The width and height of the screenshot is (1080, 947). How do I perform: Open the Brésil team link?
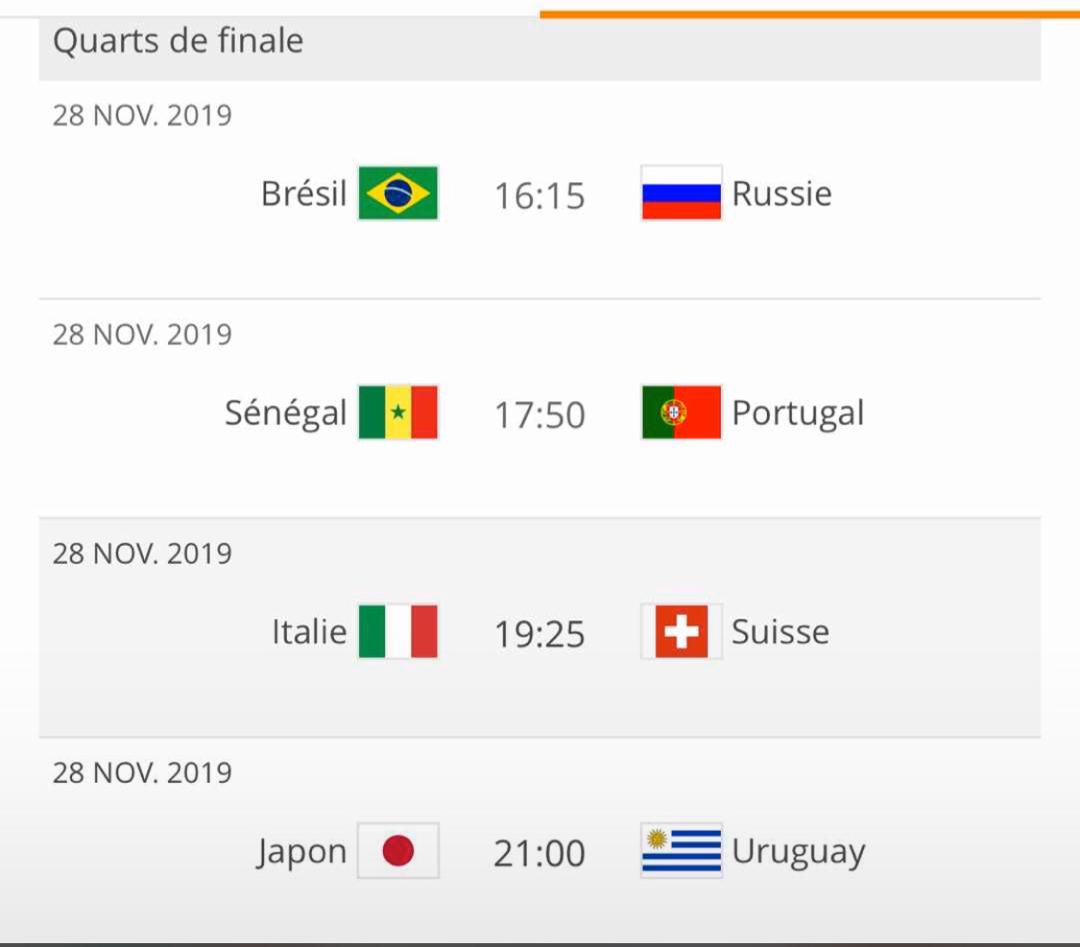click(304, 193)
